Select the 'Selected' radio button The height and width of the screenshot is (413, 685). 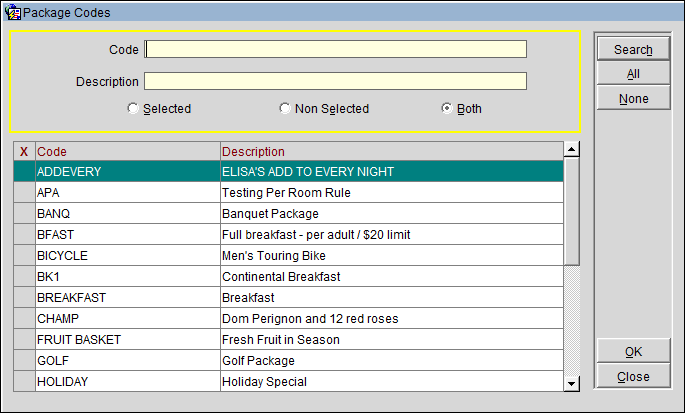[x=133, y=109]
